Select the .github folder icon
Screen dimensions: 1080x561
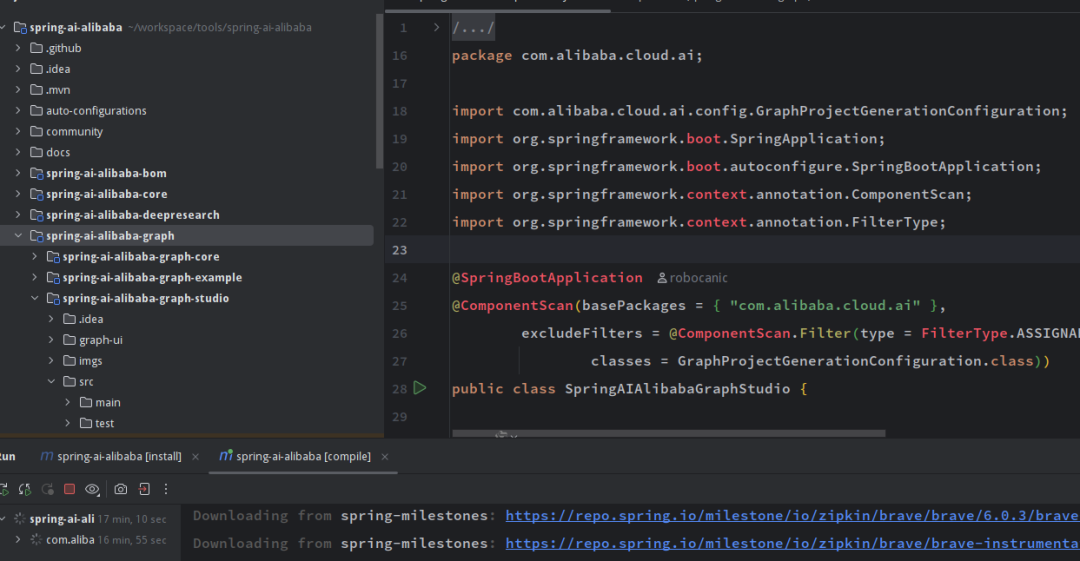click(37, 48)
